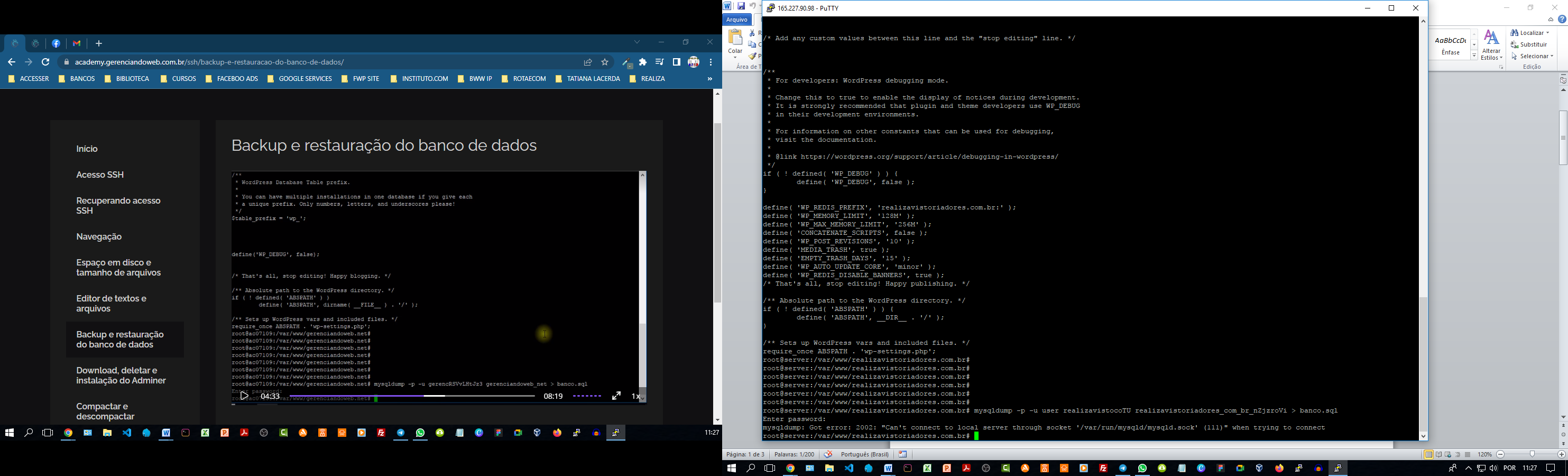This screenshot has width=1568, height=476.
Task: Open the Windows Start menu on right taskbar
Action: point(732,468)
